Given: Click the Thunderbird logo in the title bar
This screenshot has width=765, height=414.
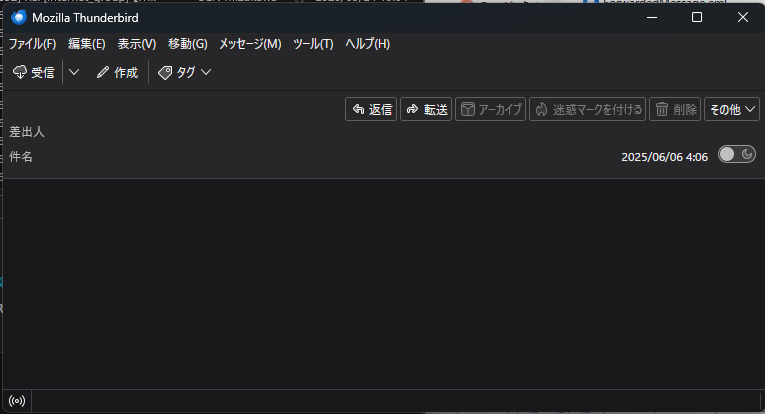Looking at the screenshot, I should pyautogui.click(x=19, y=18).
